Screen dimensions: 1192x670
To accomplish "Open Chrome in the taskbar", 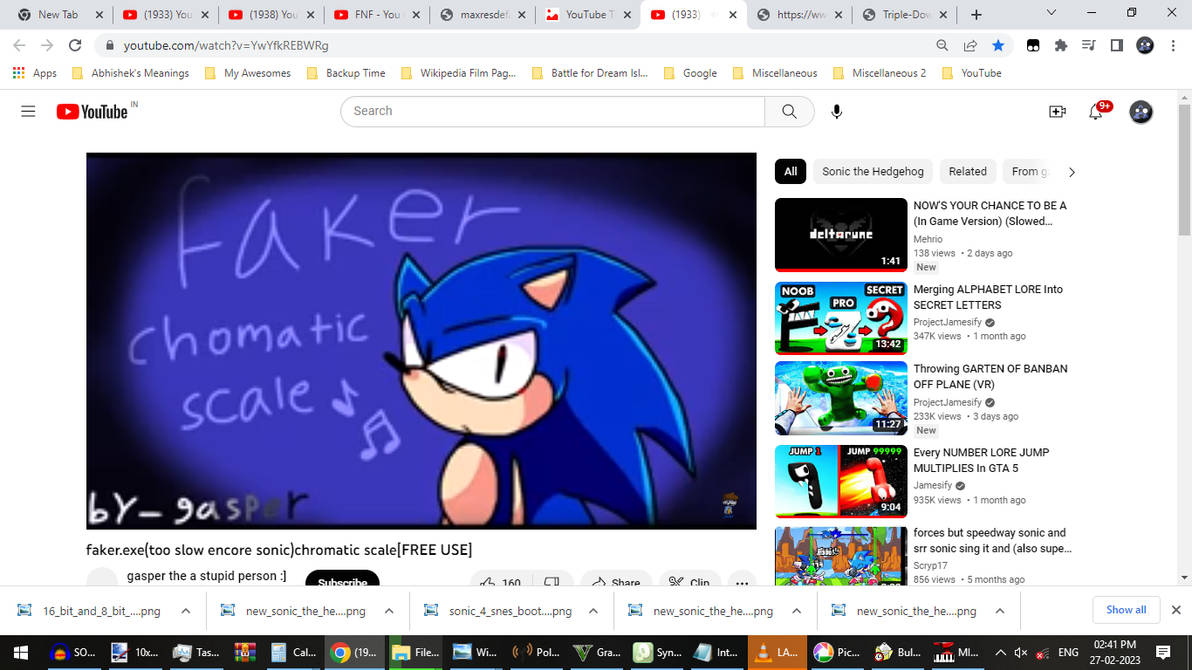I will [353, 653].
